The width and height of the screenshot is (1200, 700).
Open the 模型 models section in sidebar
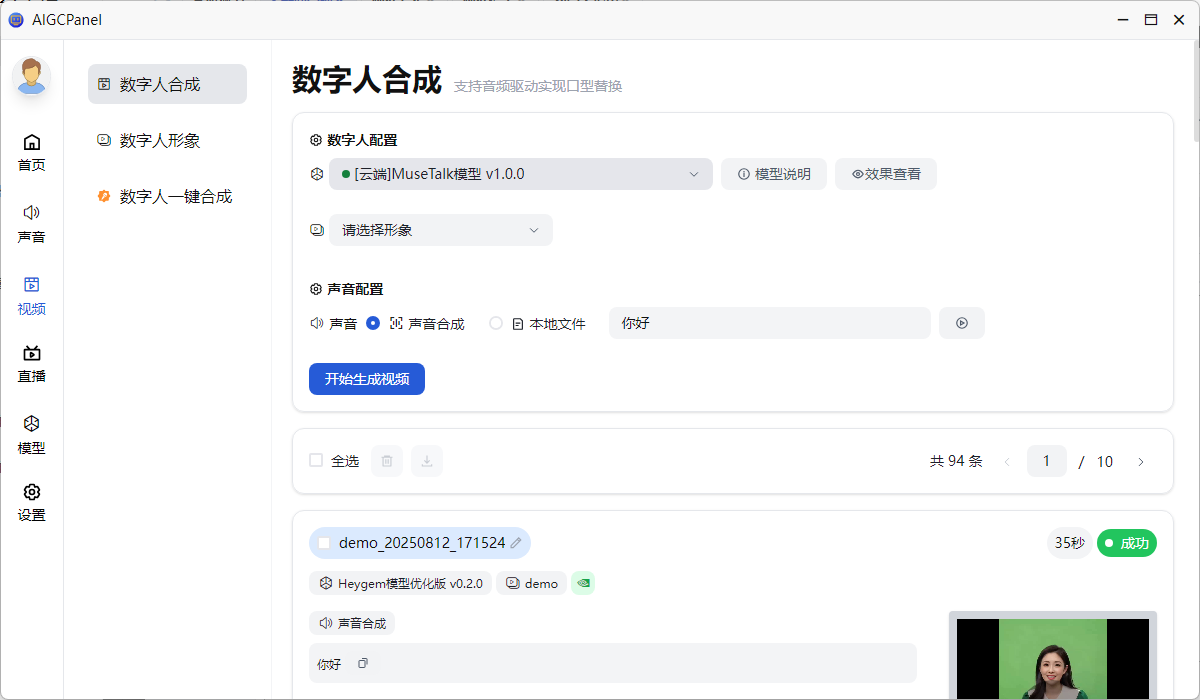(x=31, y=435)
